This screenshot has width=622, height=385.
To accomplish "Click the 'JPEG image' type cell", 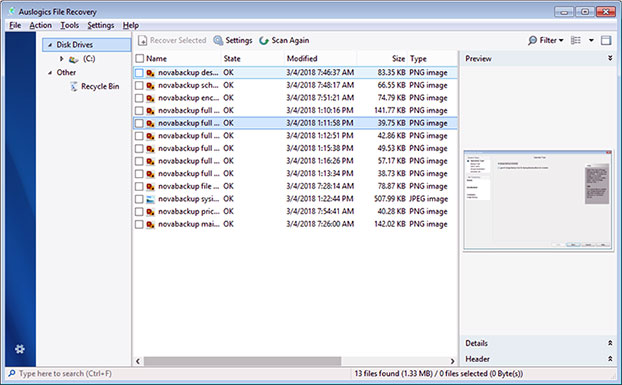I will pos(428,199).
